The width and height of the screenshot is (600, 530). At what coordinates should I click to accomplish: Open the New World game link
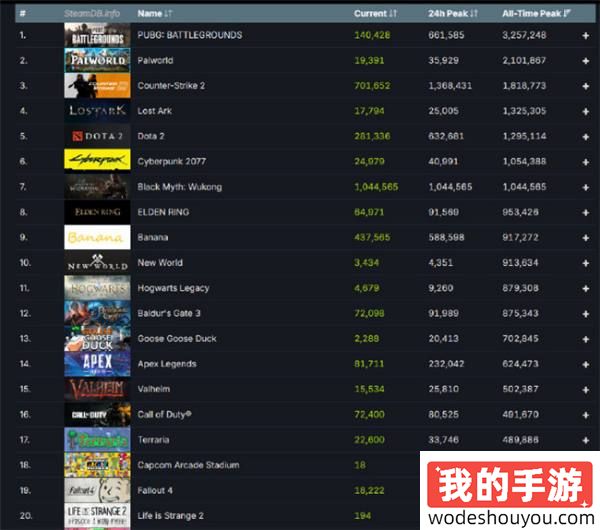coord(160,263)
